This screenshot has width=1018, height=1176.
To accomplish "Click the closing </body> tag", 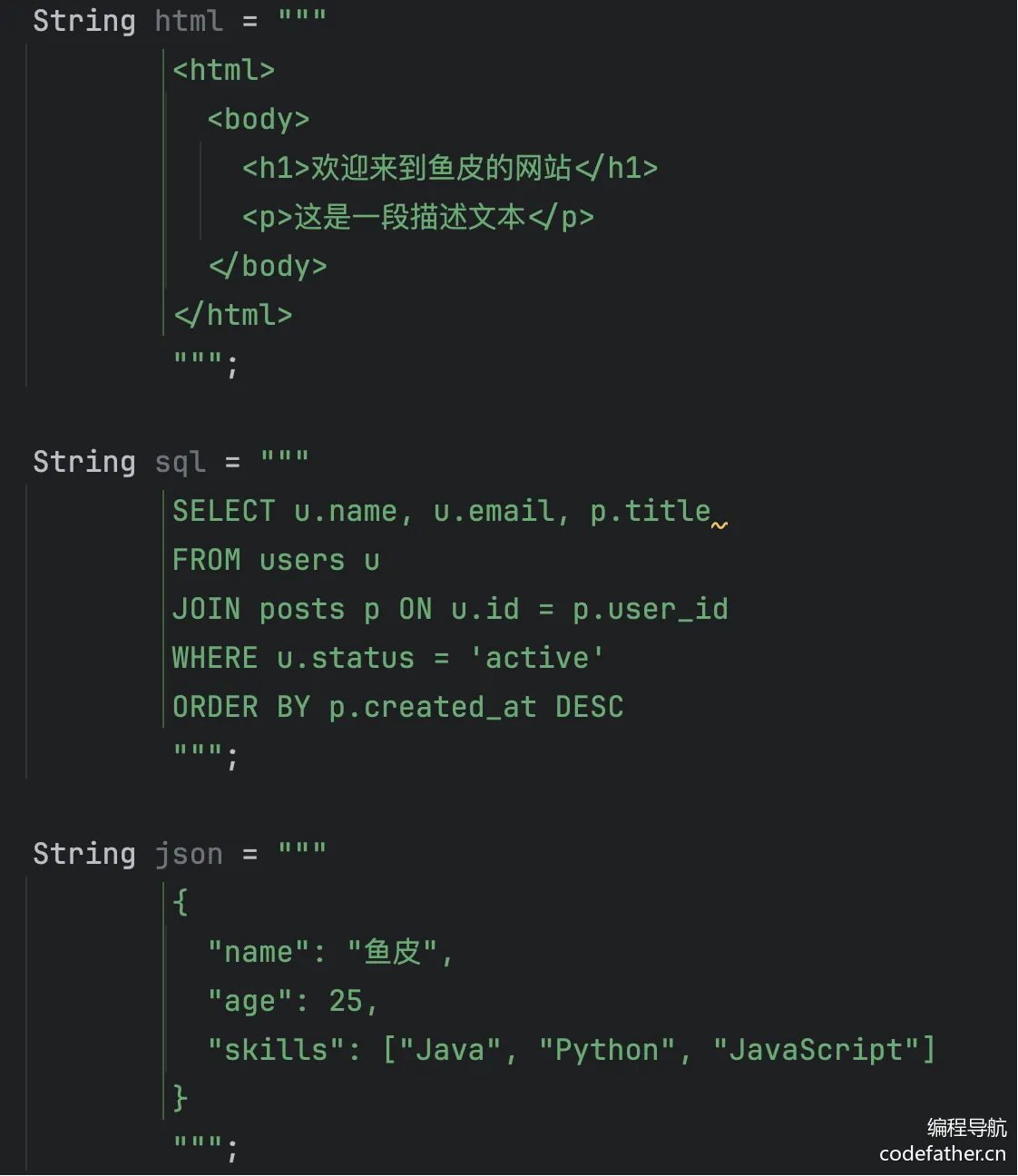I will tap(268, 266).
